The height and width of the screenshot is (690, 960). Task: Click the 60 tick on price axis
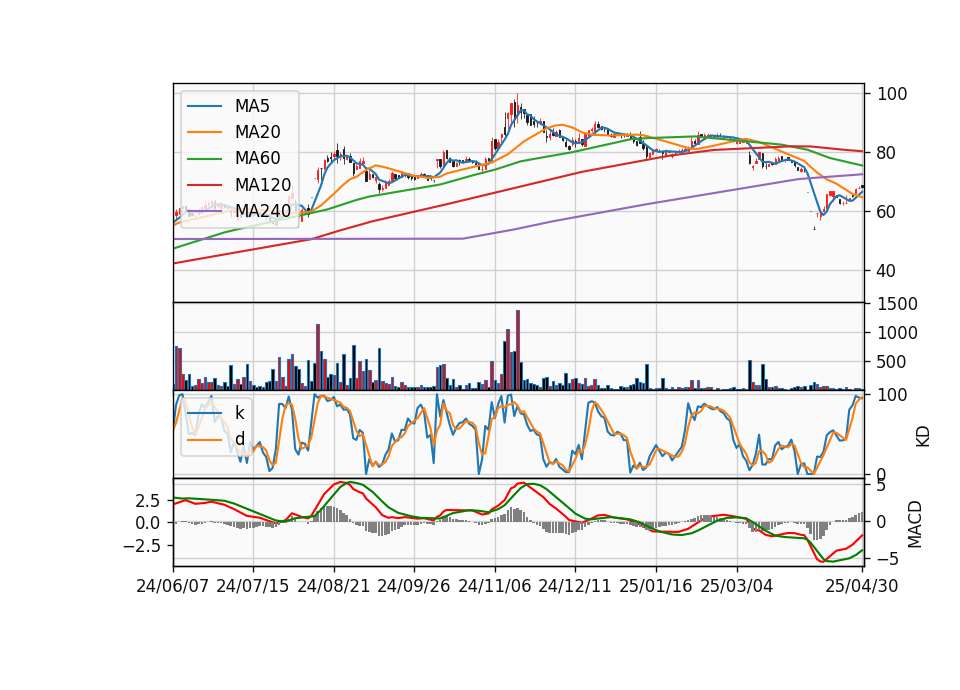[x=886, y=212]
